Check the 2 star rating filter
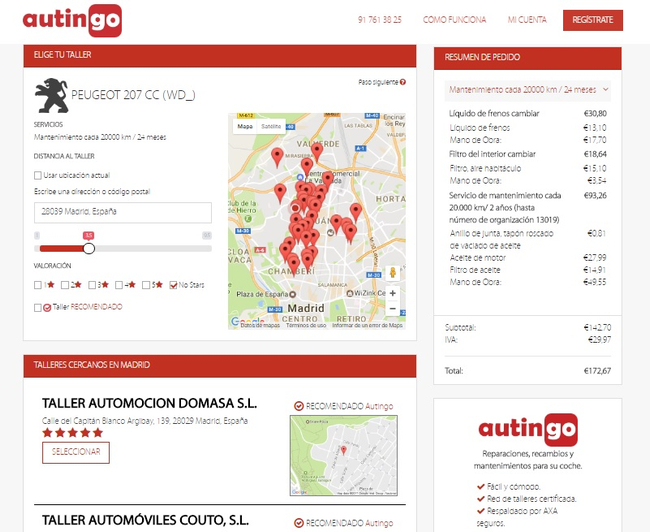The image size is (650, 532). [x=65, y=285]
